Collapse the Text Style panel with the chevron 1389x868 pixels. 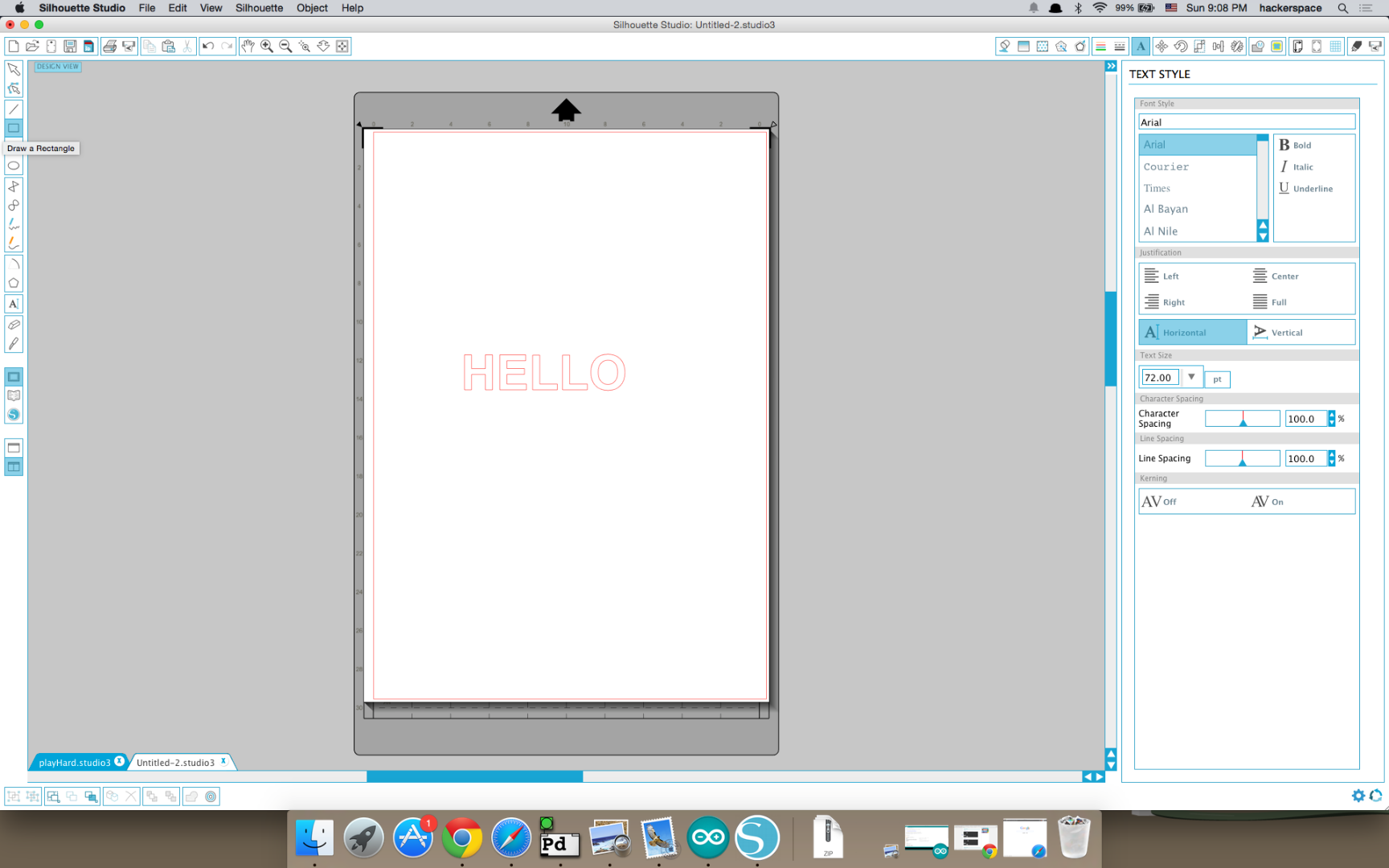coord(1110,66)
